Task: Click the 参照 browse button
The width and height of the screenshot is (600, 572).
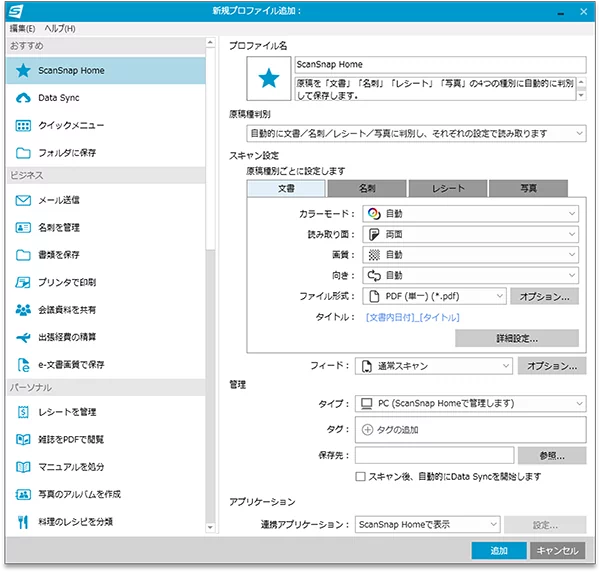Action: point(552,456)
